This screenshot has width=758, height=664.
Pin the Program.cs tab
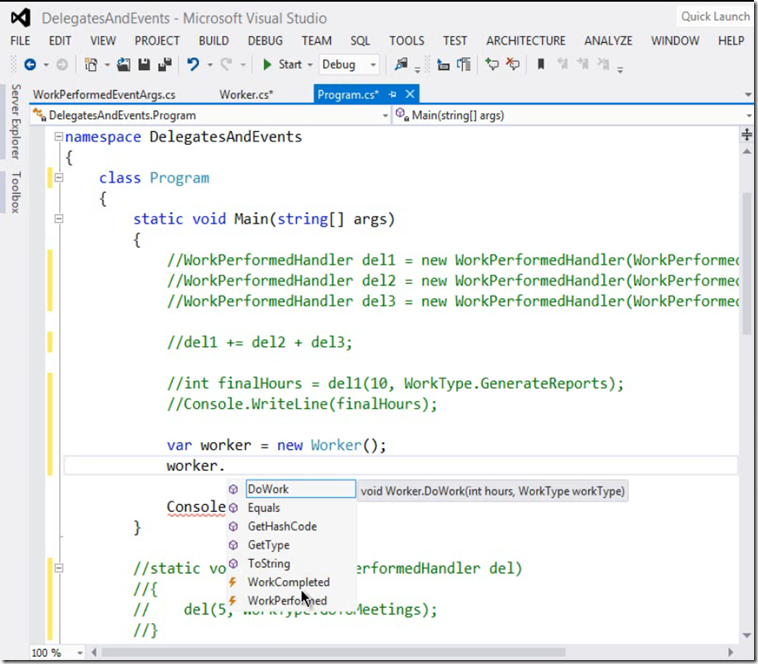[x=393, y=94]
